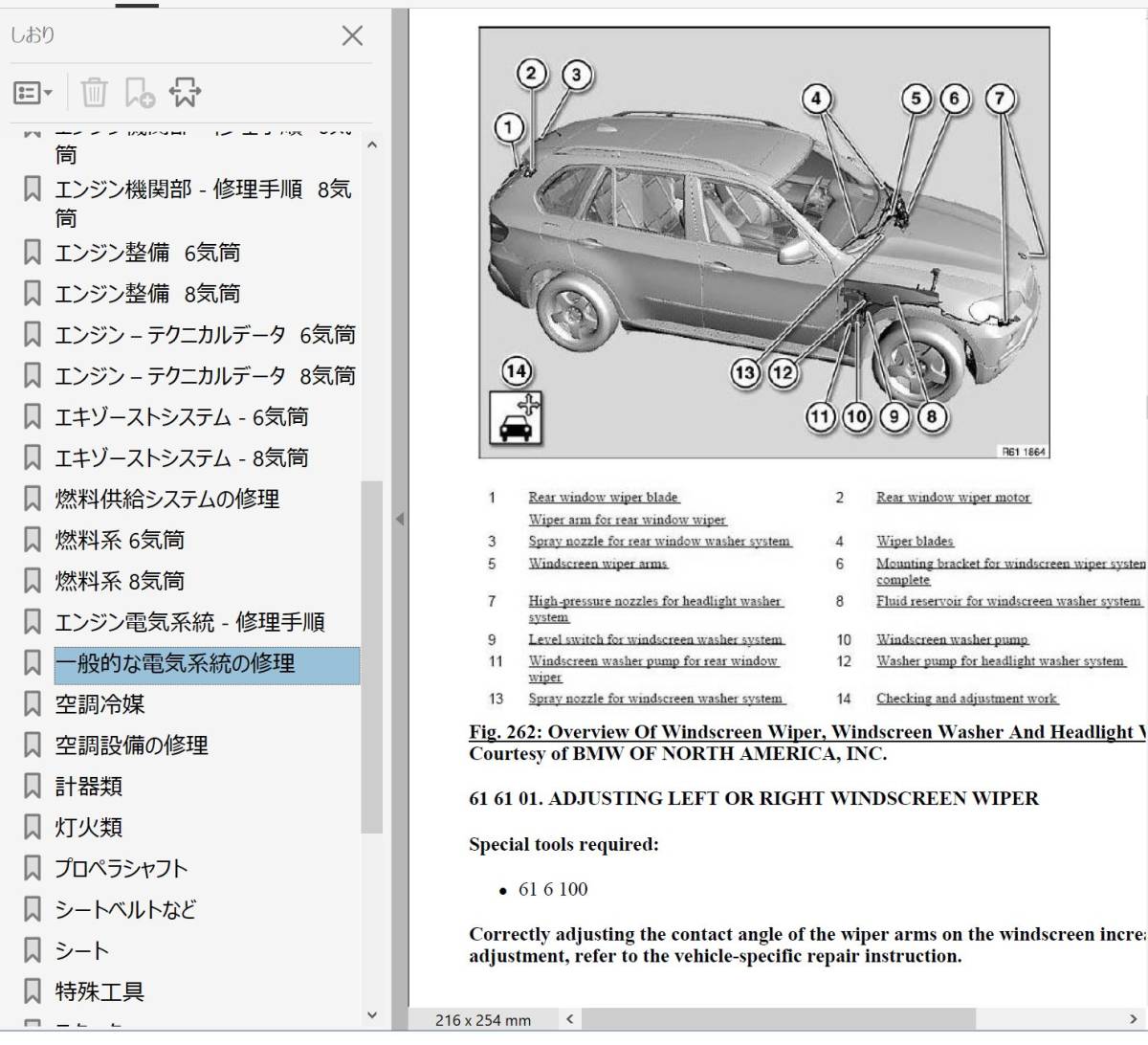Click bookmark icon beside 燃料系 6気筒
Screen dimensions: 1148x1045
tap(33, 541)
